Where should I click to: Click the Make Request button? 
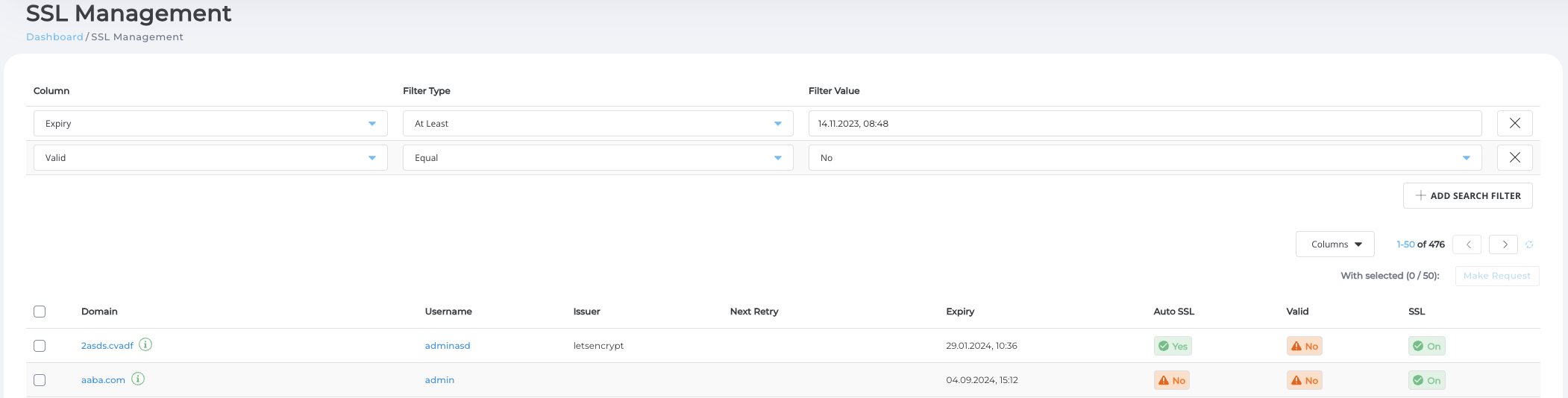1496,276
